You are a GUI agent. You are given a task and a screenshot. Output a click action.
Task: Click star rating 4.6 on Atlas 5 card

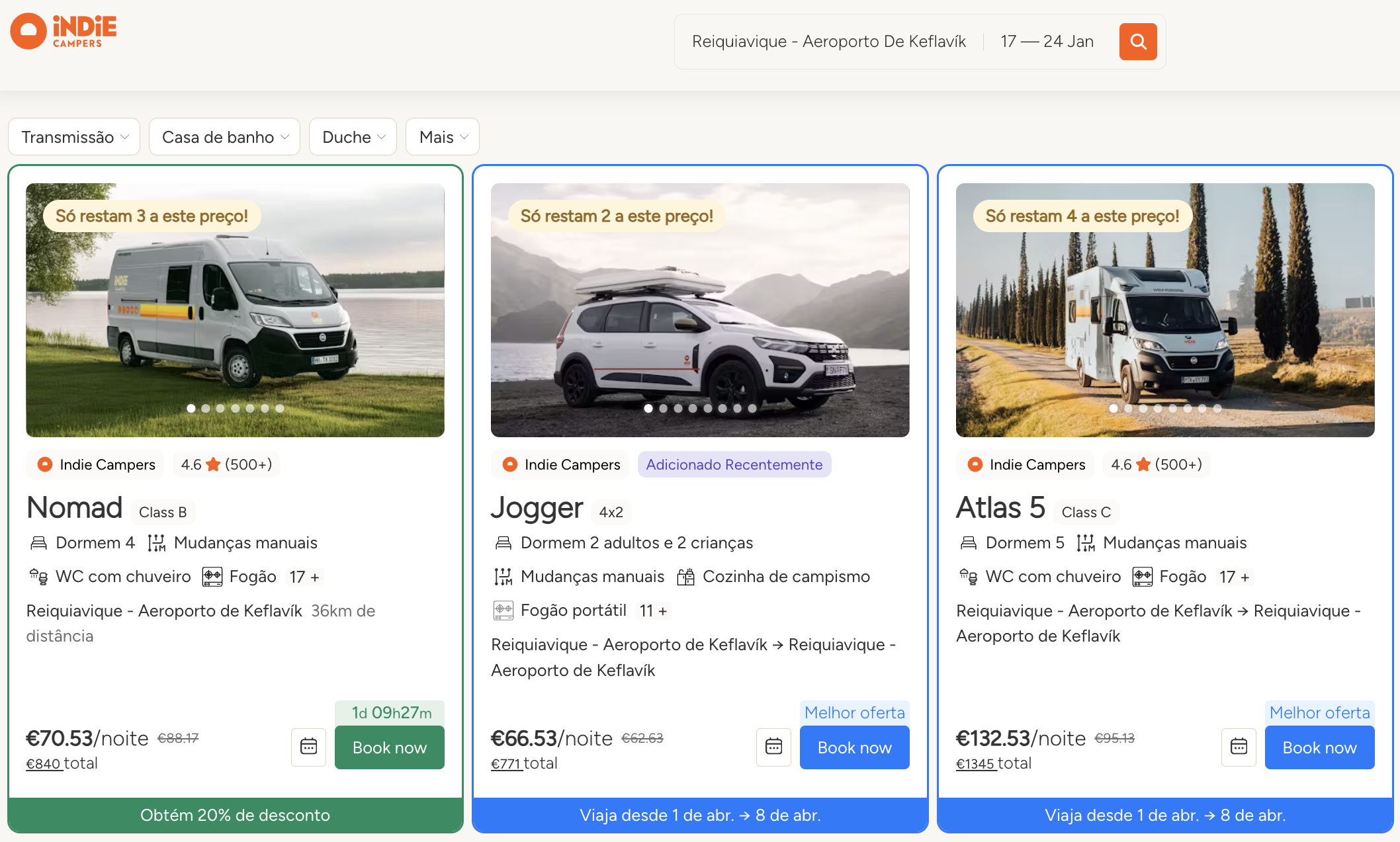coord(1157,464)
